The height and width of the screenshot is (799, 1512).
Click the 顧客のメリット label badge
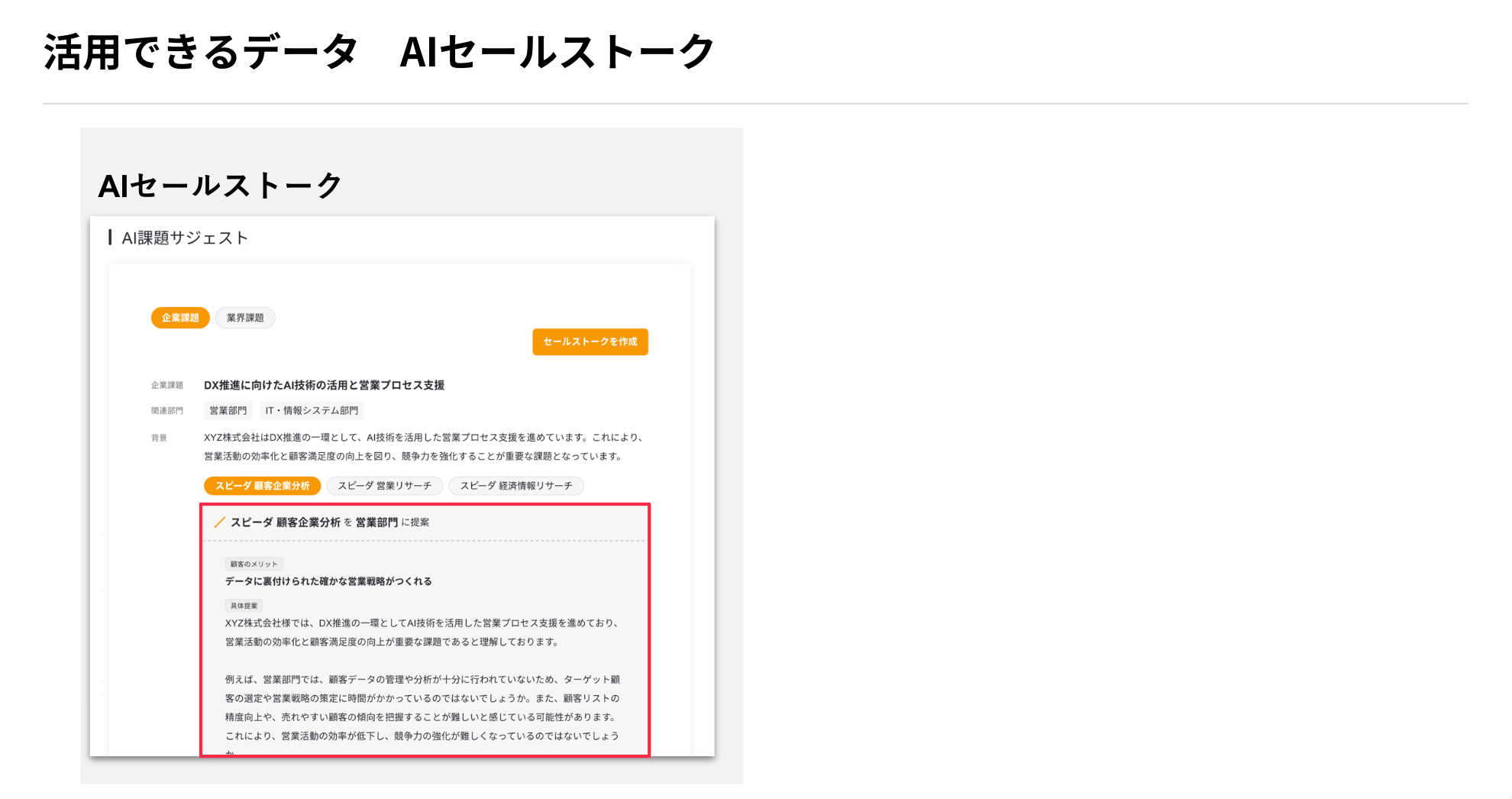254,564
